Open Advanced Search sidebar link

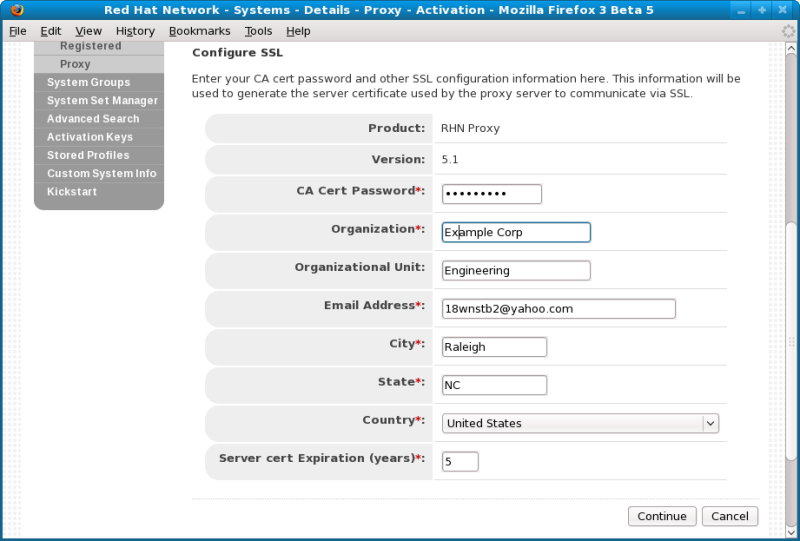[x=93, y=119]
